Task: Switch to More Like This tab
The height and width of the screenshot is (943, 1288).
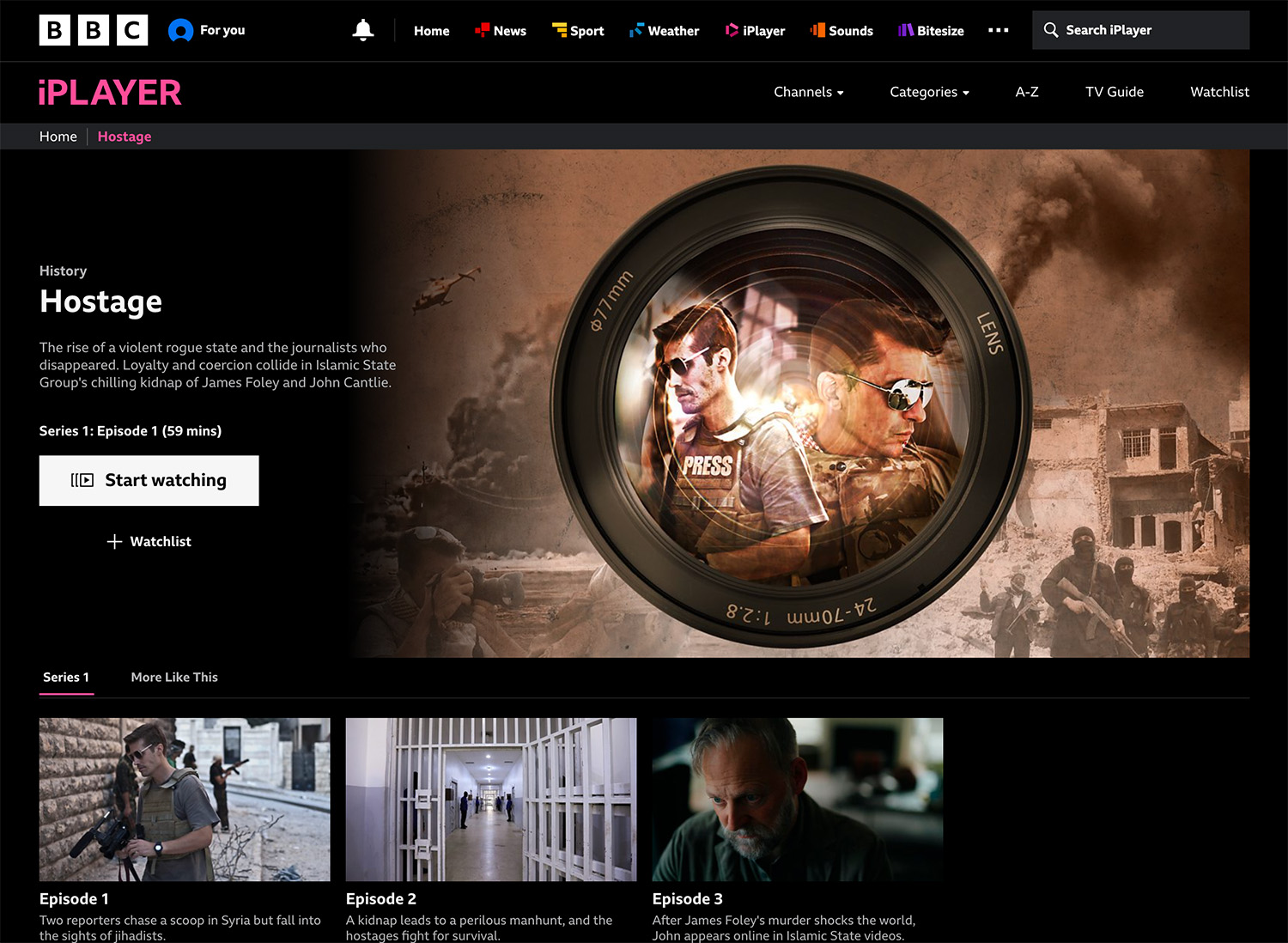Action: point(174,677)
